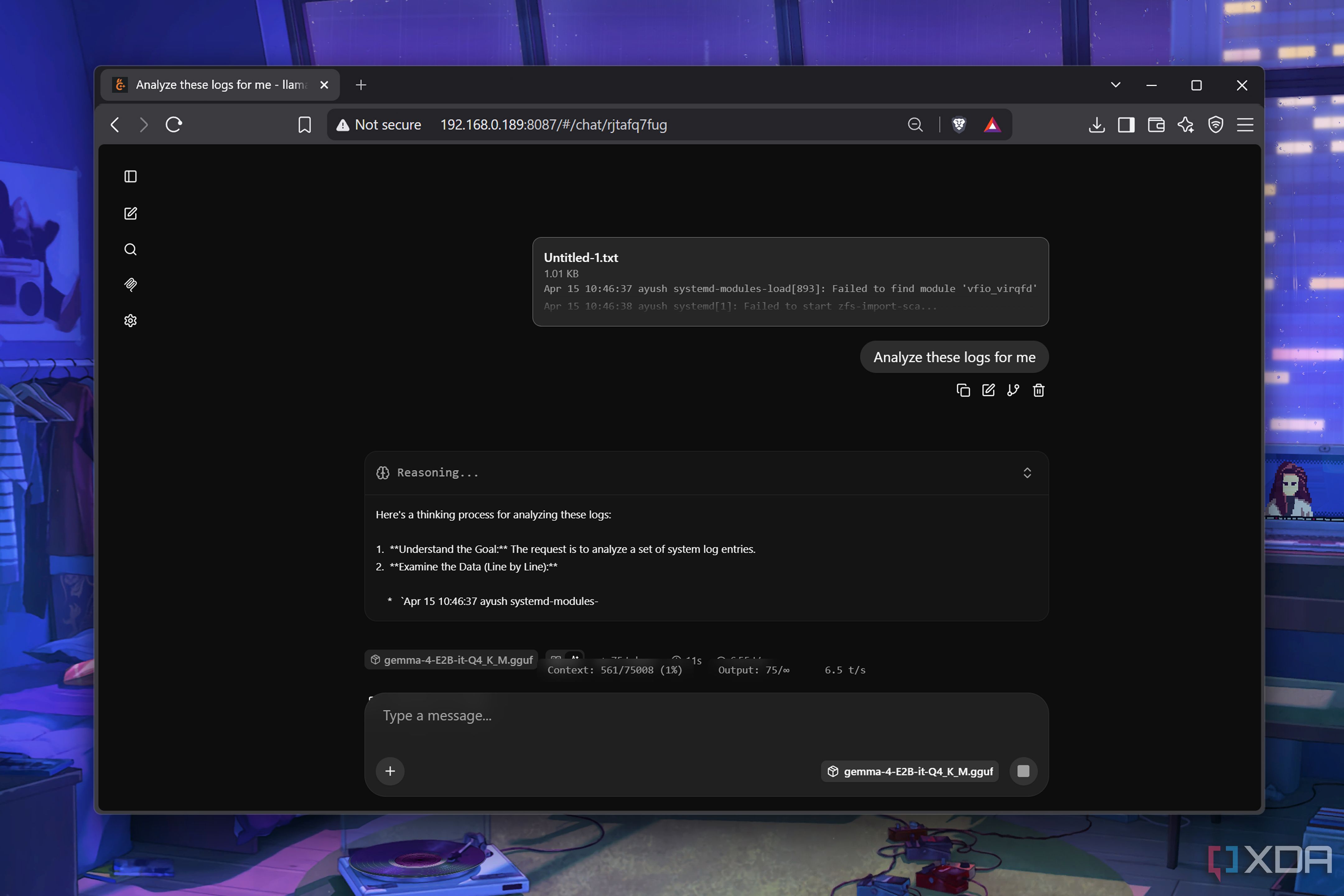The height and width of the screenshot is (896, 1344).
Task: Open the MCP tools icon in sidebar
Action: coord(130,285)
